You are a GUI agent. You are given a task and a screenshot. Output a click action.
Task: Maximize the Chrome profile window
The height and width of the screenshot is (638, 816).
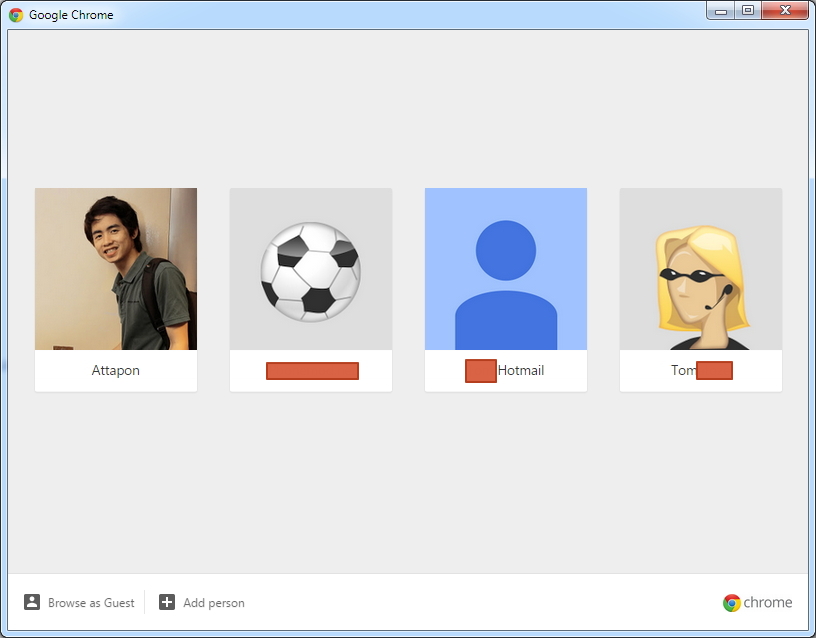tap(747, 11)
